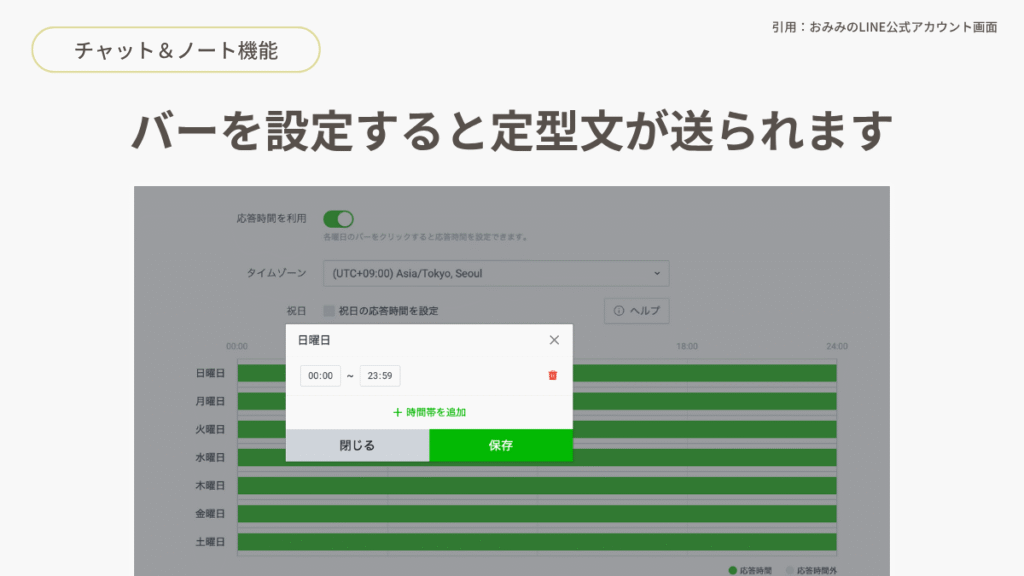This screenshot has height=576, width=1024.
Task: Select the 00:00 start time field
Action: pos(320,376)
